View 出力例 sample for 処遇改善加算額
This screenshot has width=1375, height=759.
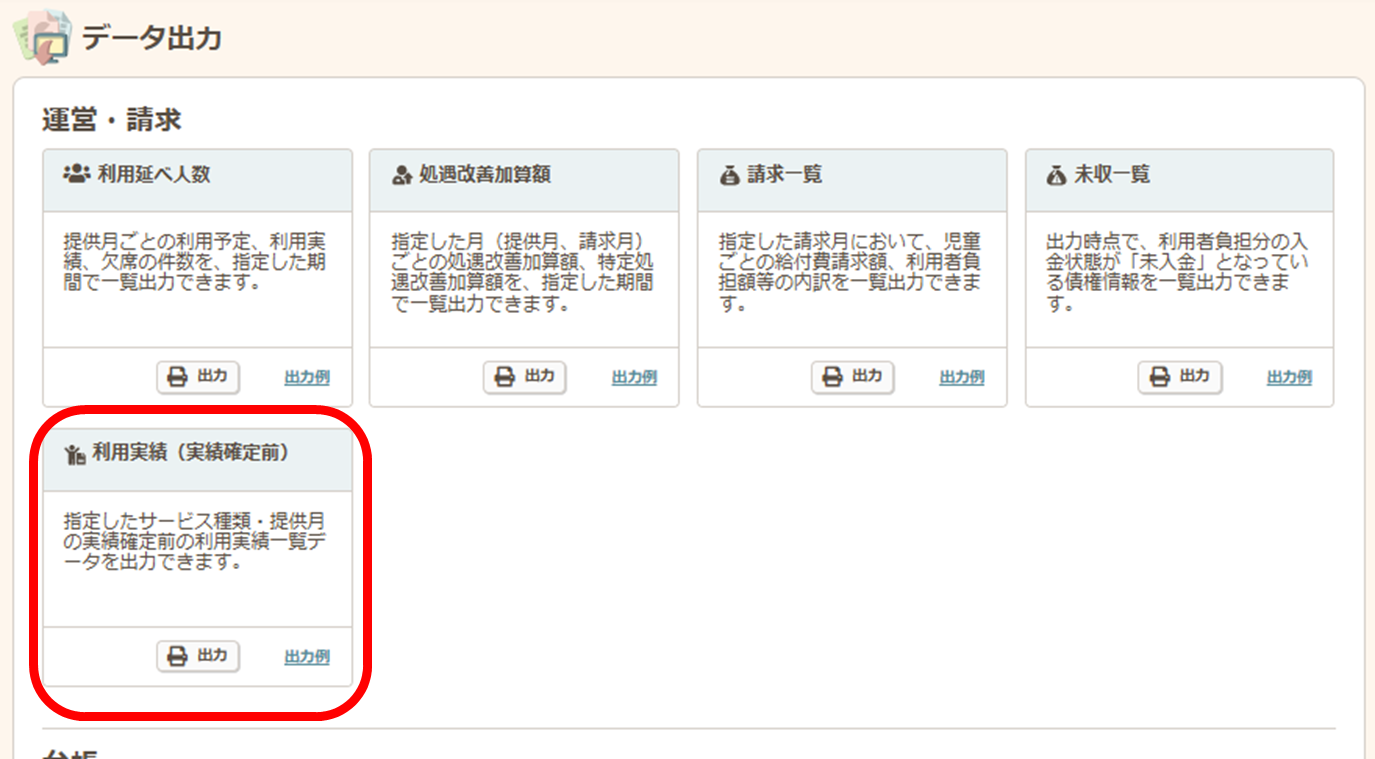point(634,378)
